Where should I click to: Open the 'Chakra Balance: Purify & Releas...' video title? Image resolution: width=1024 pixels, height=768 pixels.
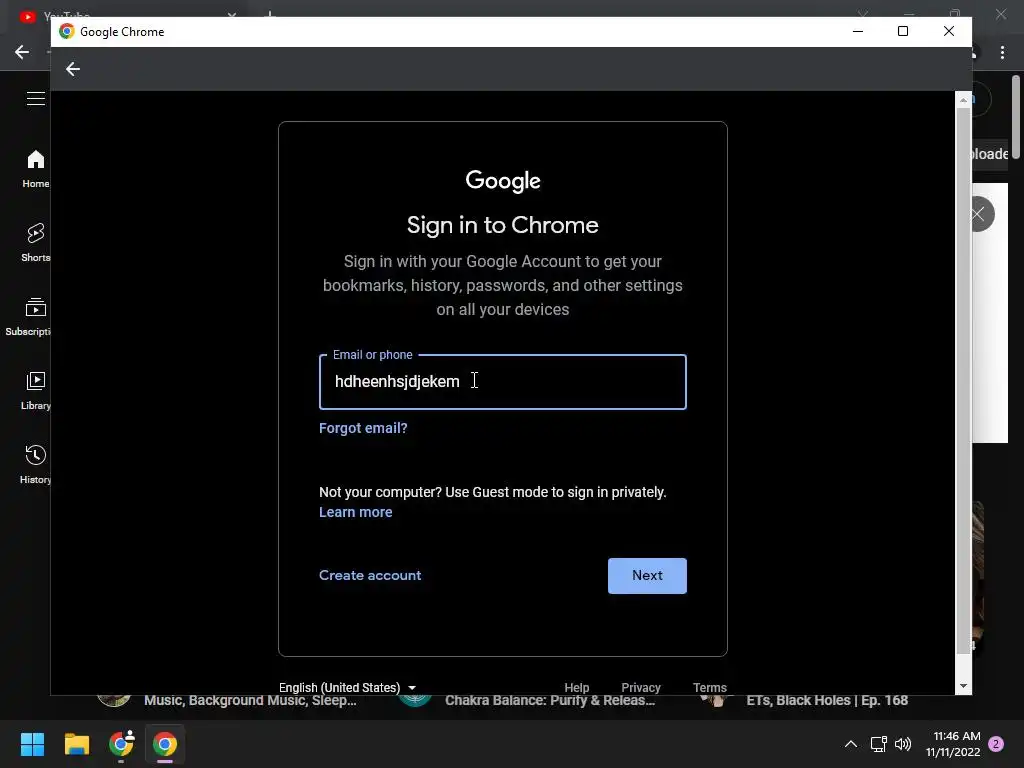pyautogui.click(x=550, y=701)
